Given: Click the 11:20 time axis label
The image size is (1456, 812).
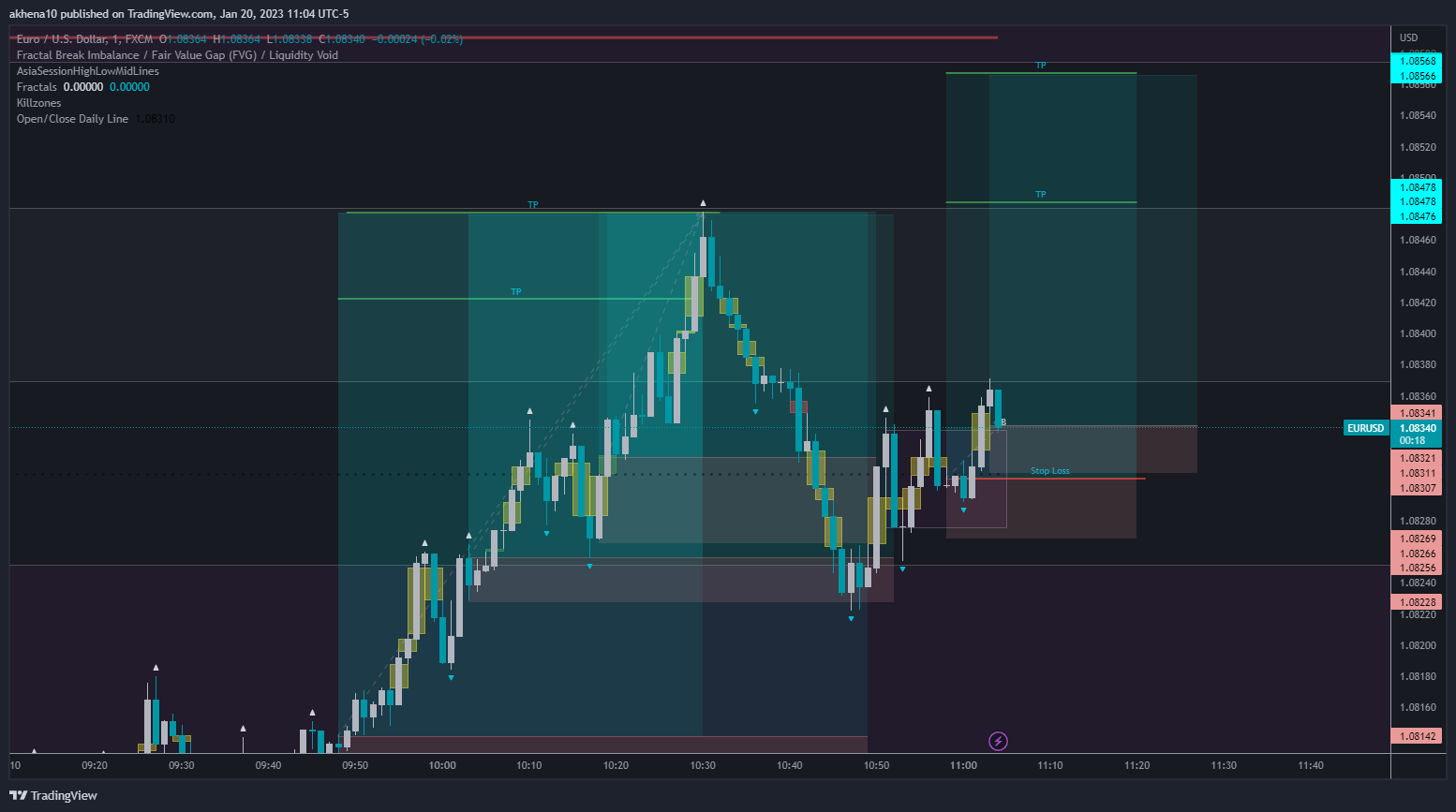Looking at the screenshot, I should point(1137,765).
